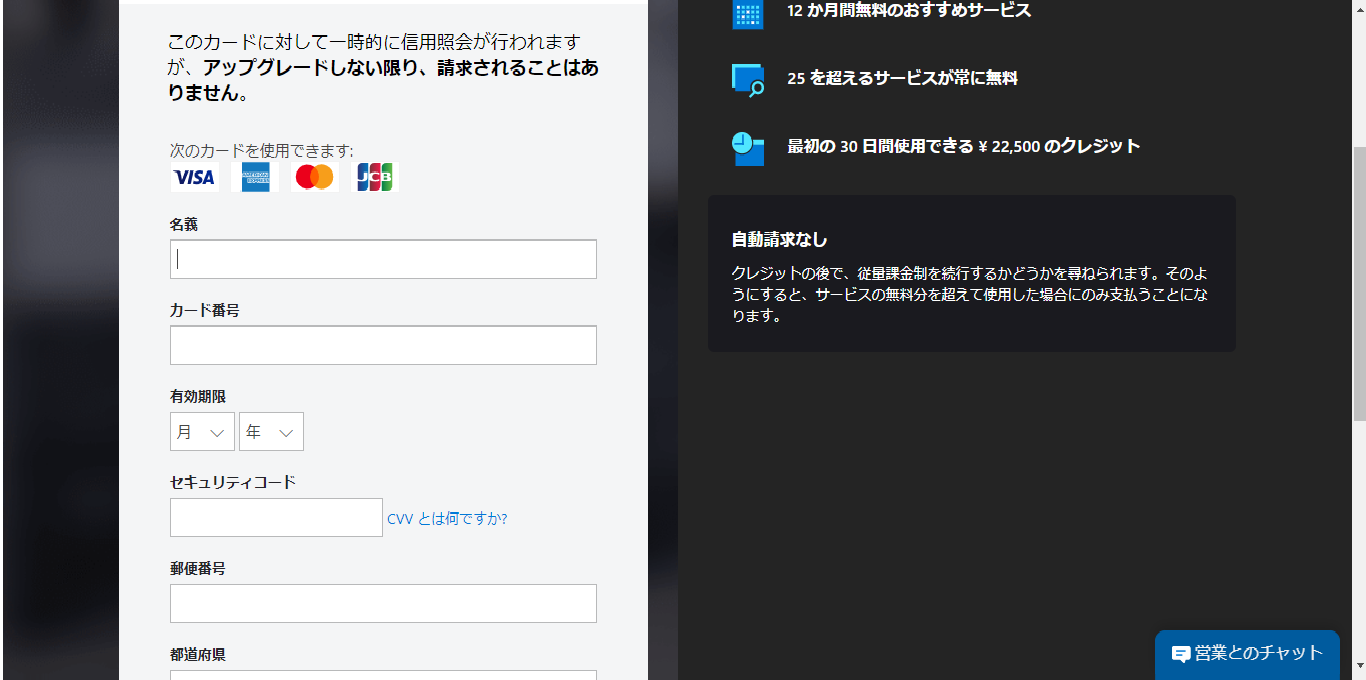Click the 有効期限 label
1366x680 pixels.
point(198,396)
